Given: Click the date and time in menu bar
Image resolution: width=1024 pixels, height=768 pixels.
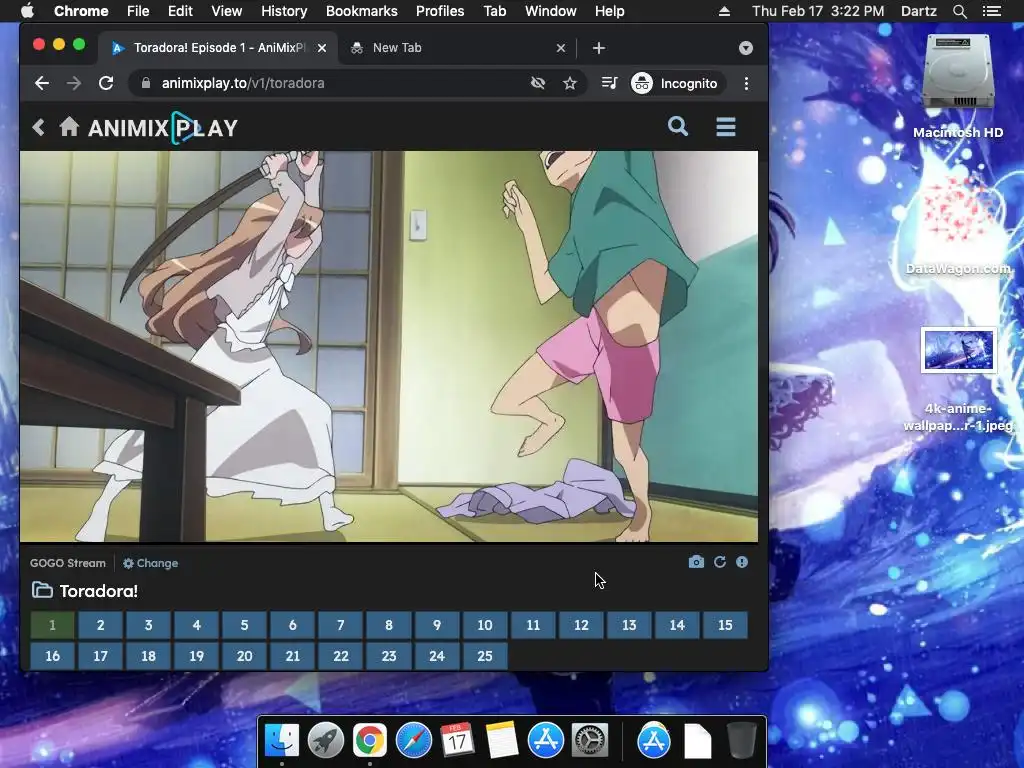Looking at the screenshot, I should point(818,11).
